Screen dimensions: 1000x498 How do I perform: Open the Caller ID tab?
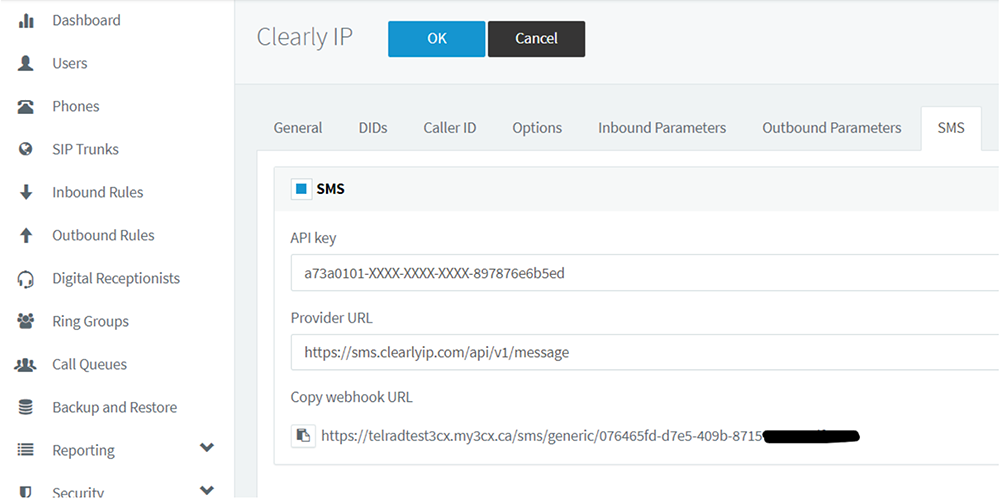click(x=450, y=128)
